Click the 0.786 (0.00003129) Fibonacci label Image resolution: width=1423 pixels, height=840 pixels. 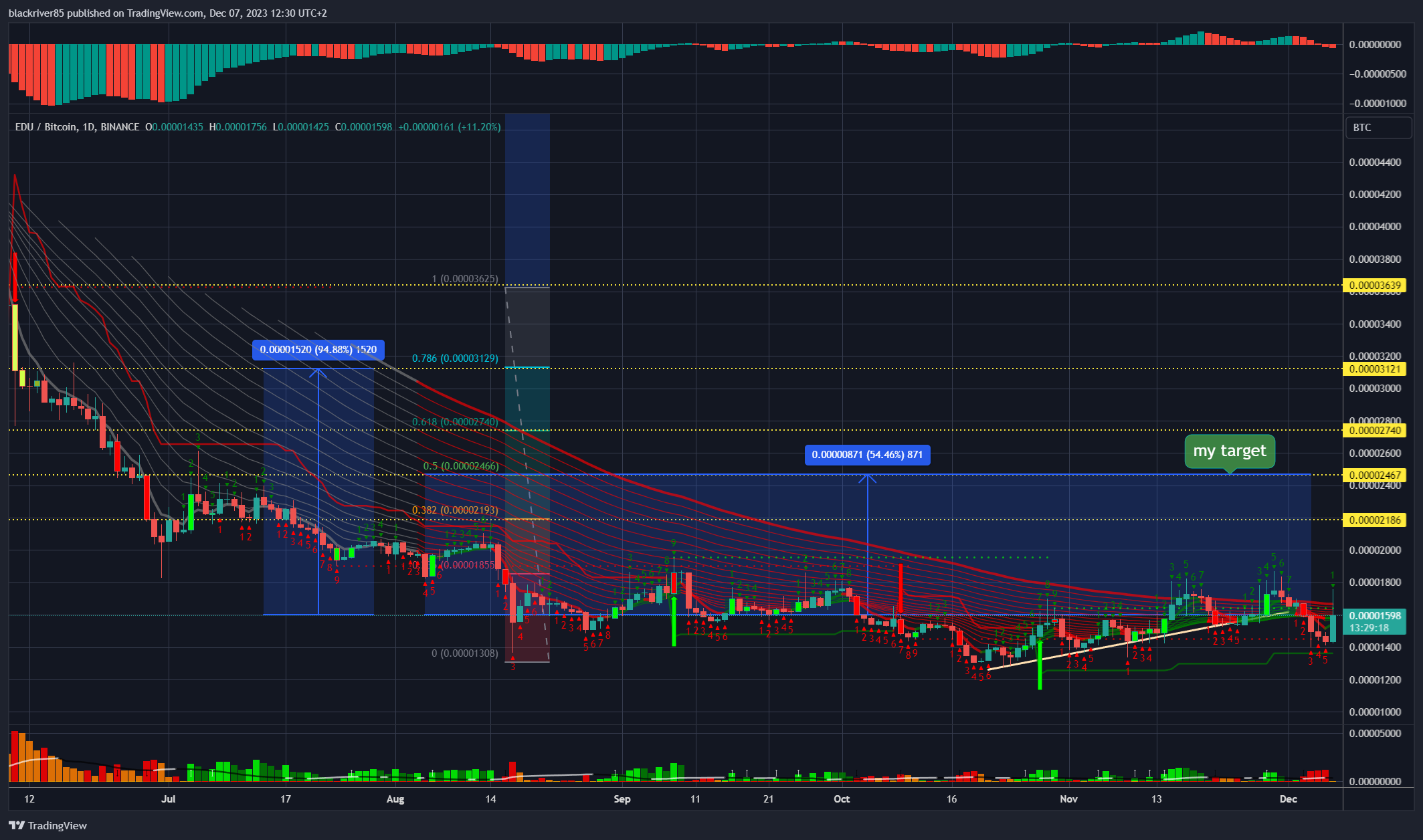[455, 358]
